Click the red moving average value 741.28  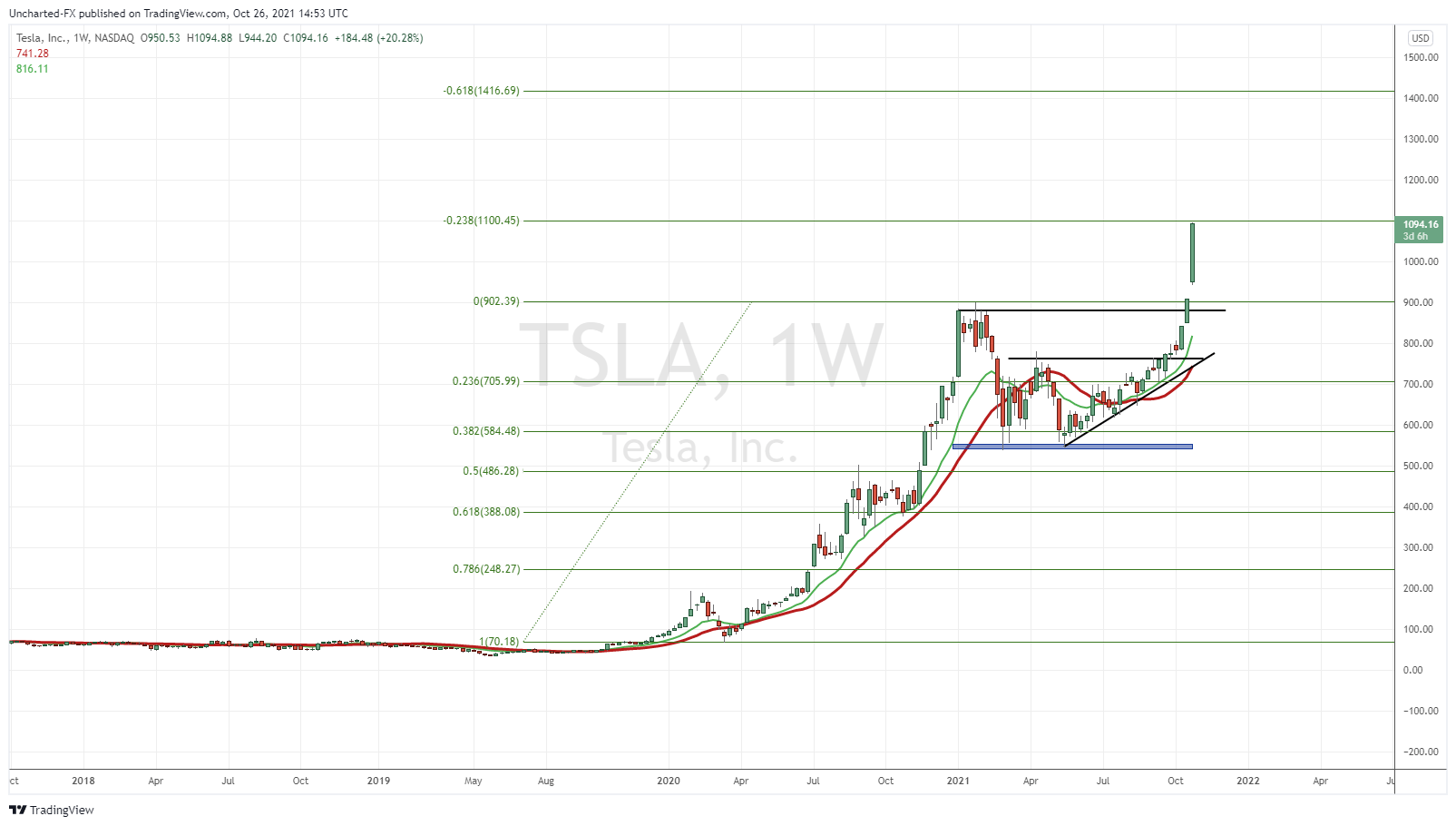[x=33, y=54]
